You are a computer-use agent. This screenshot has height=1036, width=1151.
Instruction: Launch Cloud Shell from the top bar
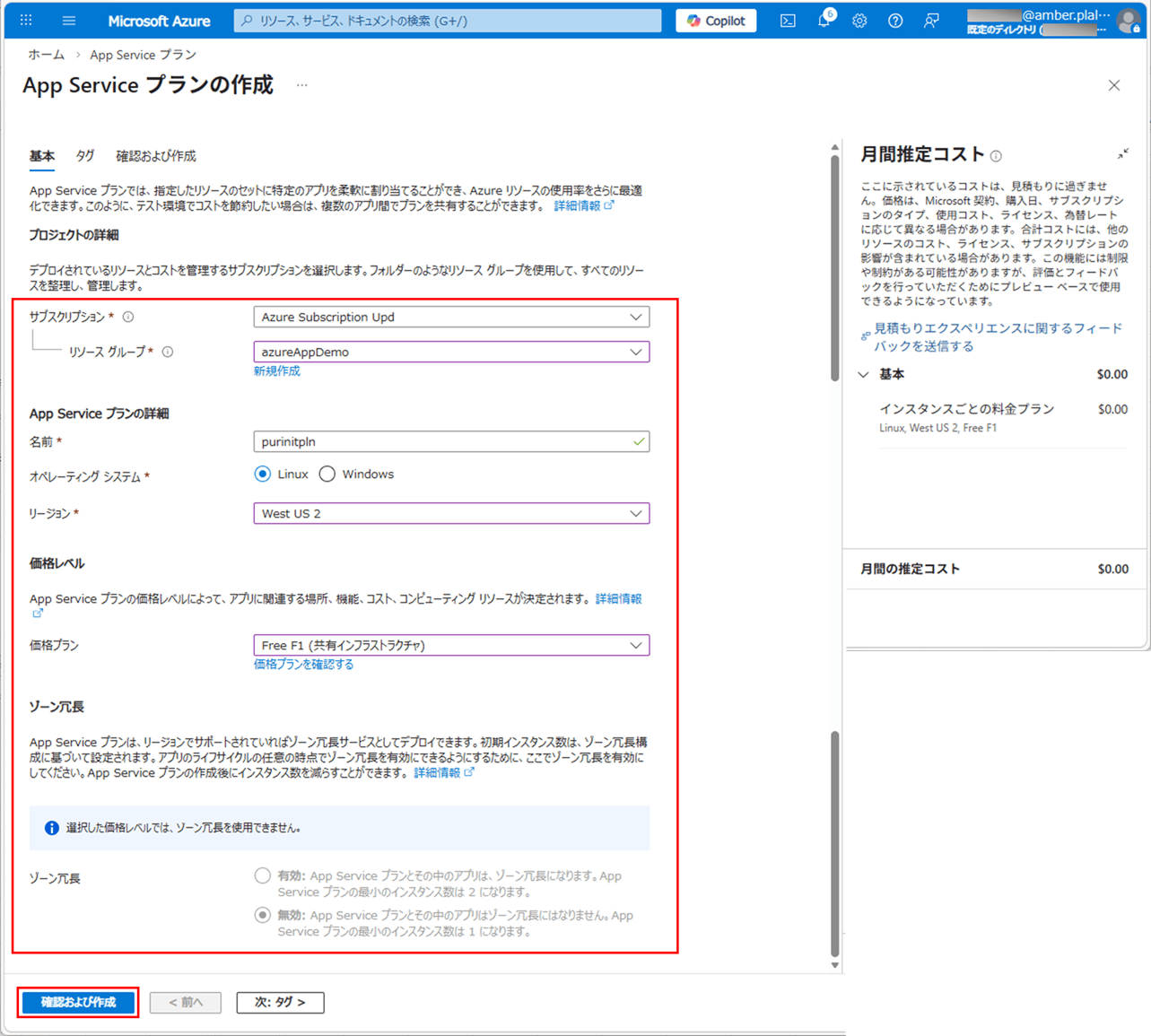(x=788, y=21)
